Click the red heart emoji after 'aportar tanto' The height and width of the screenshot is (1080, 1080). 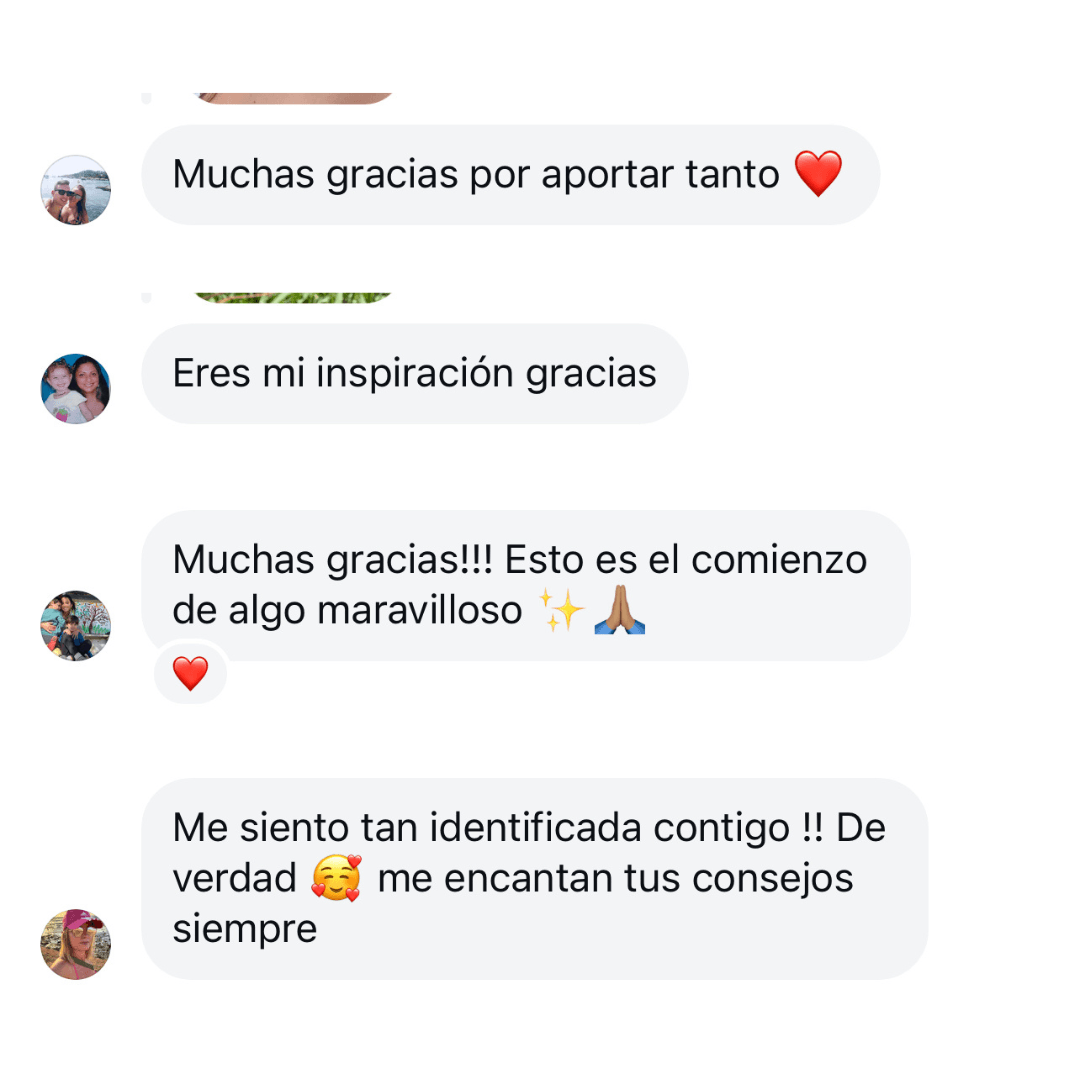818,174
